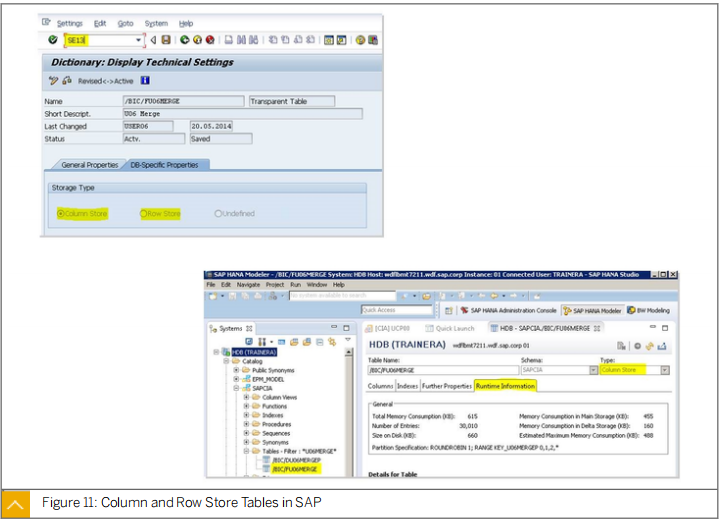Switch to the Indexes tab of the table editor
719x521 pixels.
(407, 386)
